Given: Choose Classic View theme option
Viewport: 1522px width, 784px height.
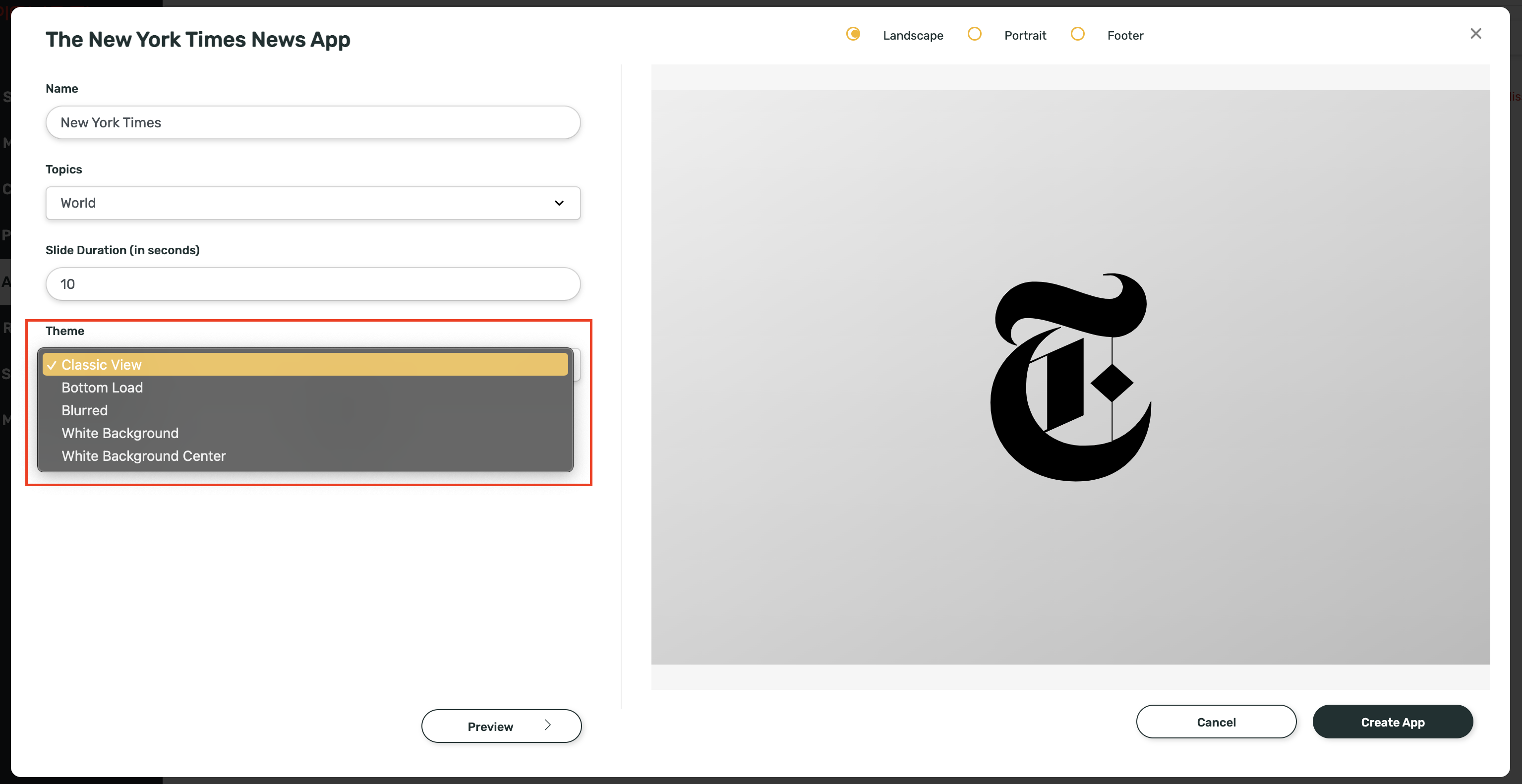Looking at the screenshot, I should (305, 365).
